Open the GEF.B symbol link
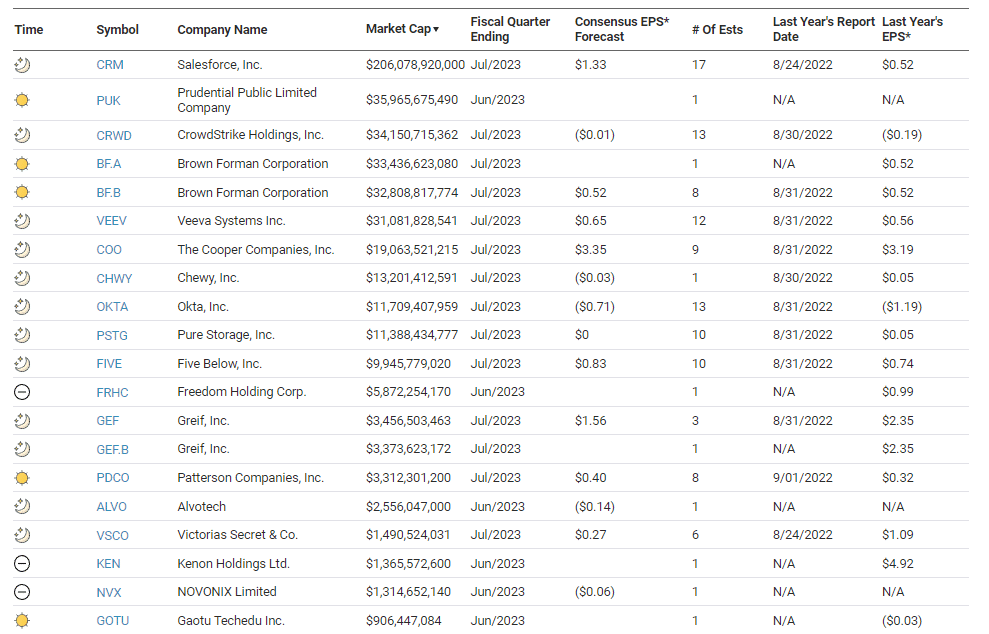 click(x=112, y=450)
